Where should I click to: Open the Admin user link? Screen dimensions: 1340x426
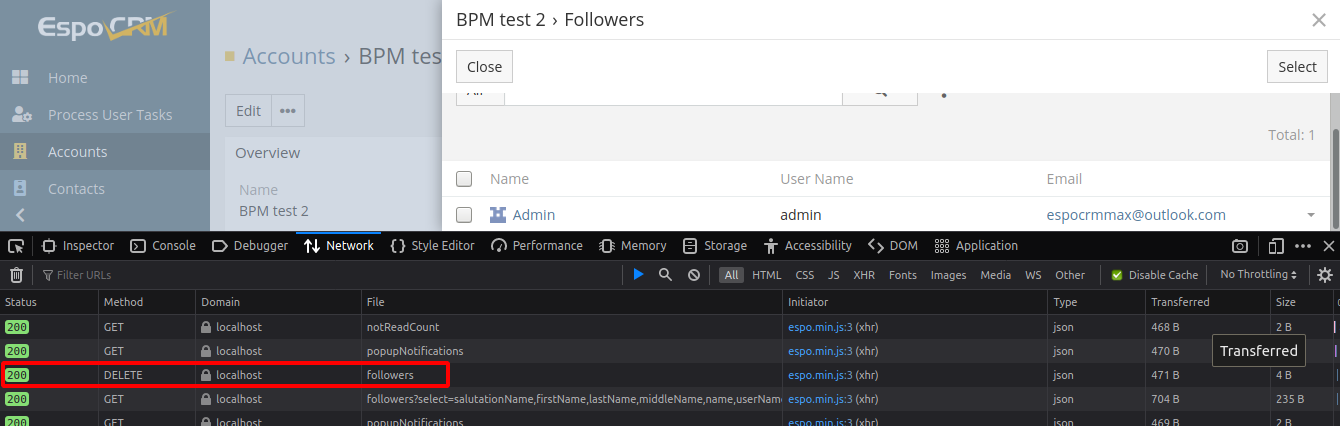tap(533, 215)
